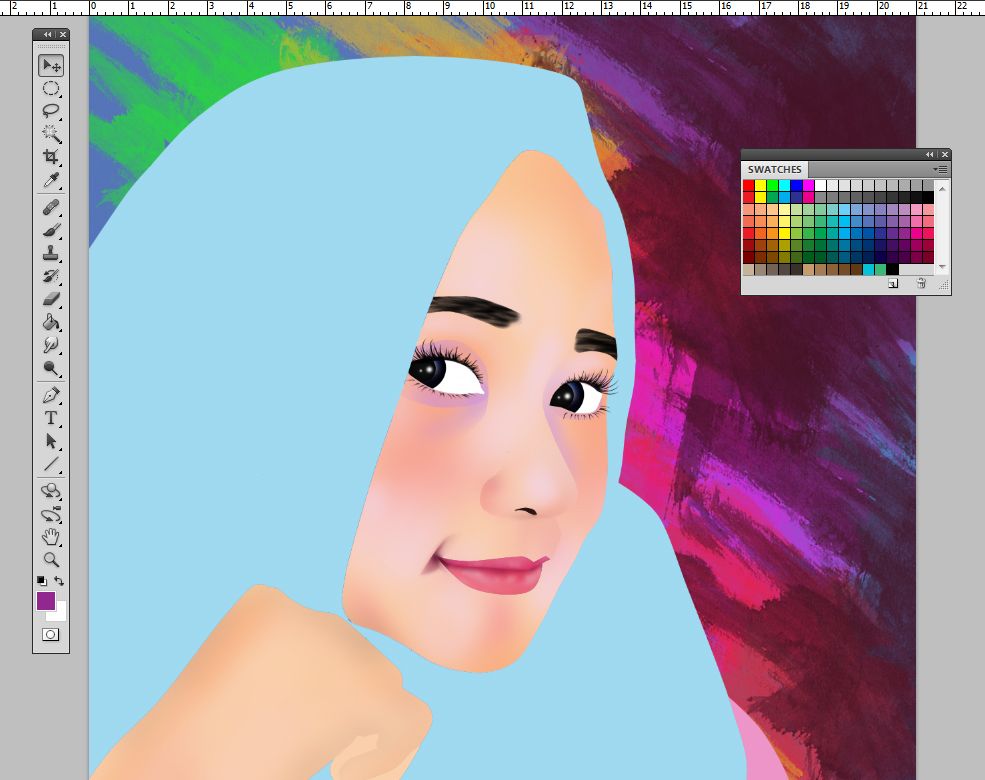This screenshot has height=780, width=985.
Task: Select the Brush tool
Action: [51, 230]
